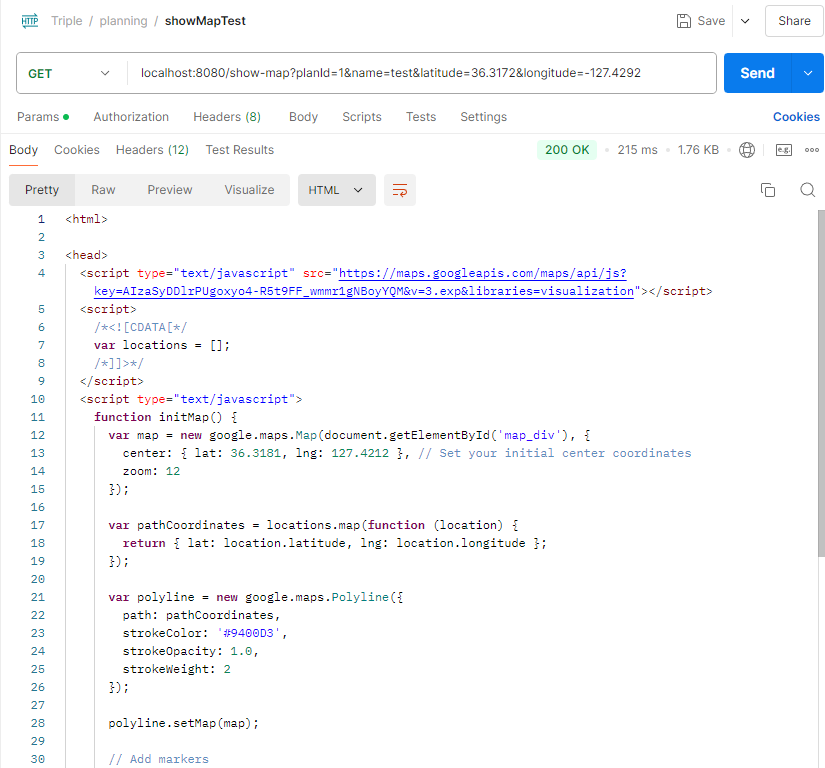Click the 'function initMap()' line
The image size is (825, 768).
(x=166, y=417)
